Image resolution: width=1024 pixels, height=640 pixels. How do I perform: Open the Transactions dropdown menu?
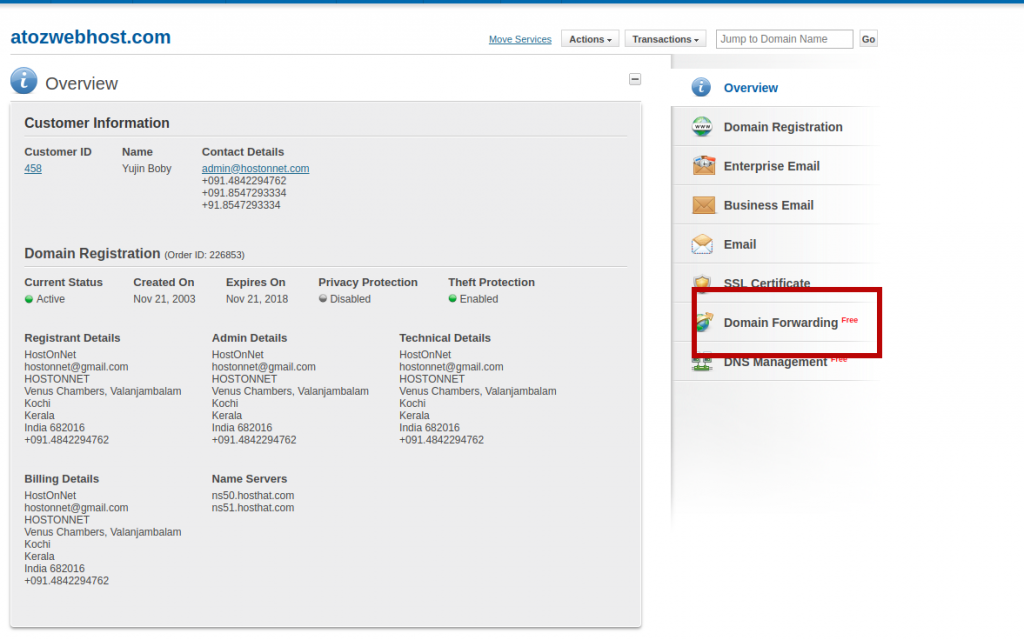pyautogui.click(x=665, y=38)
